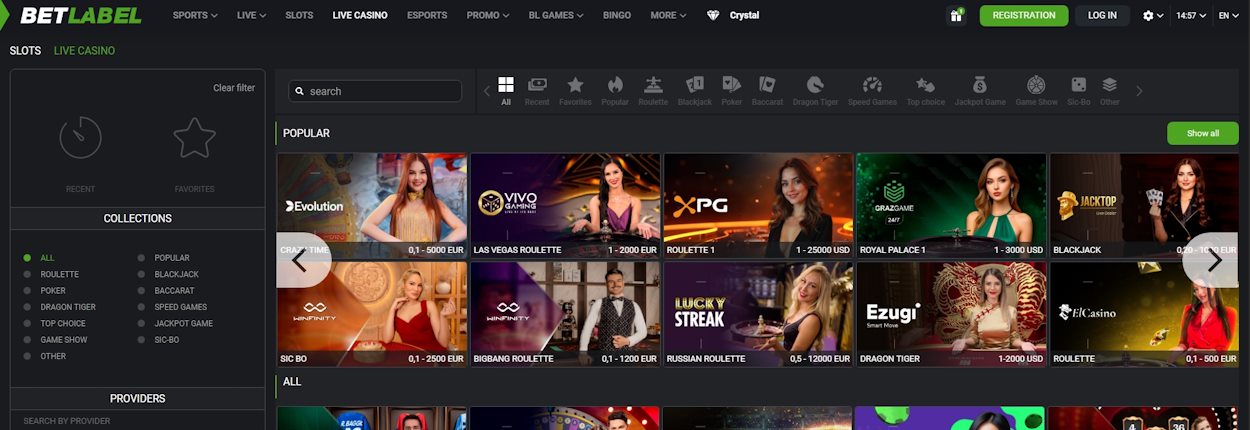Open the Recent clock in left panel
The height and width of the screenshot is (430, 1250).
(x=80, y=138)
